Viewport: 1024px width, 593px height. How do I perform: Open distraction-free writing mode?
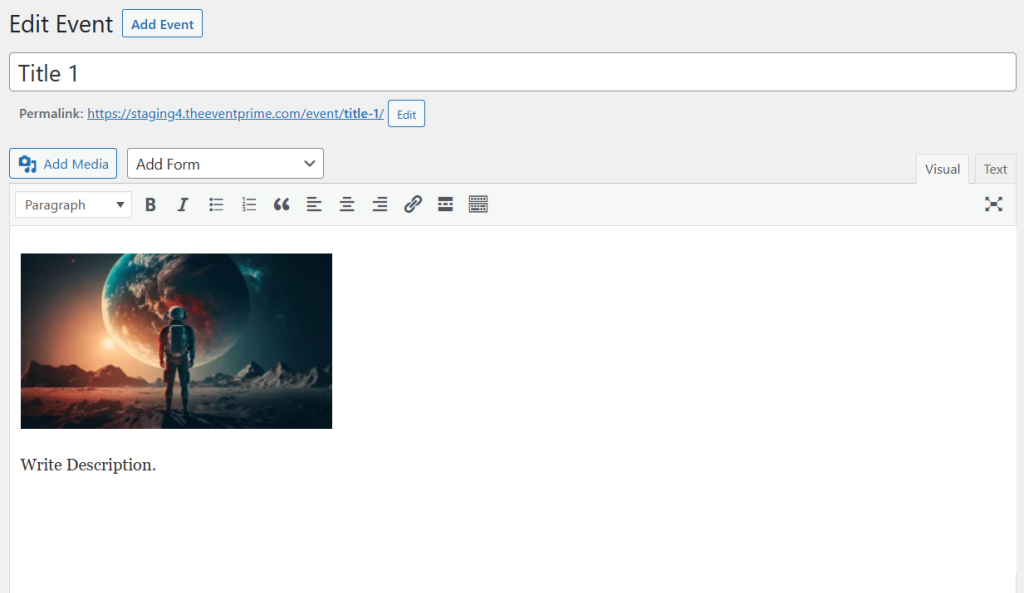pyautogui.click(x=993, y=204)
